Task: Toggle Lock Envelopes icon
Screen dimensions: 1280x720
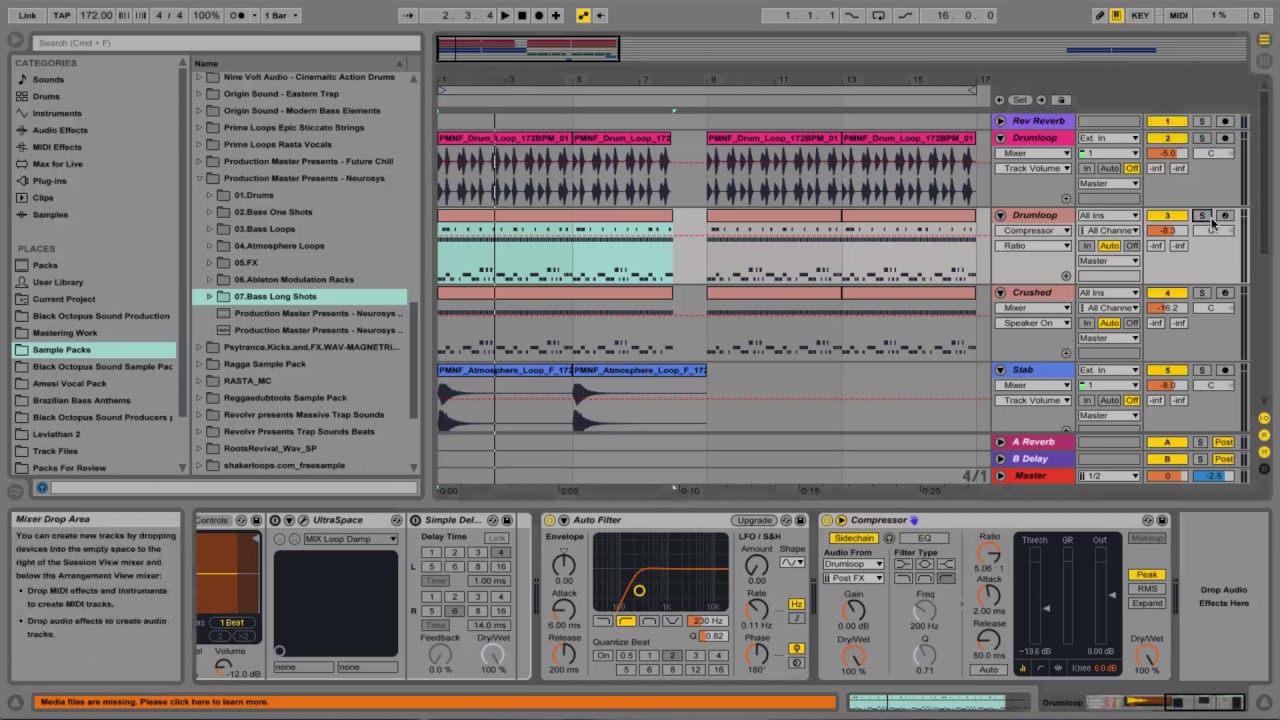Action: (1061, 100)
